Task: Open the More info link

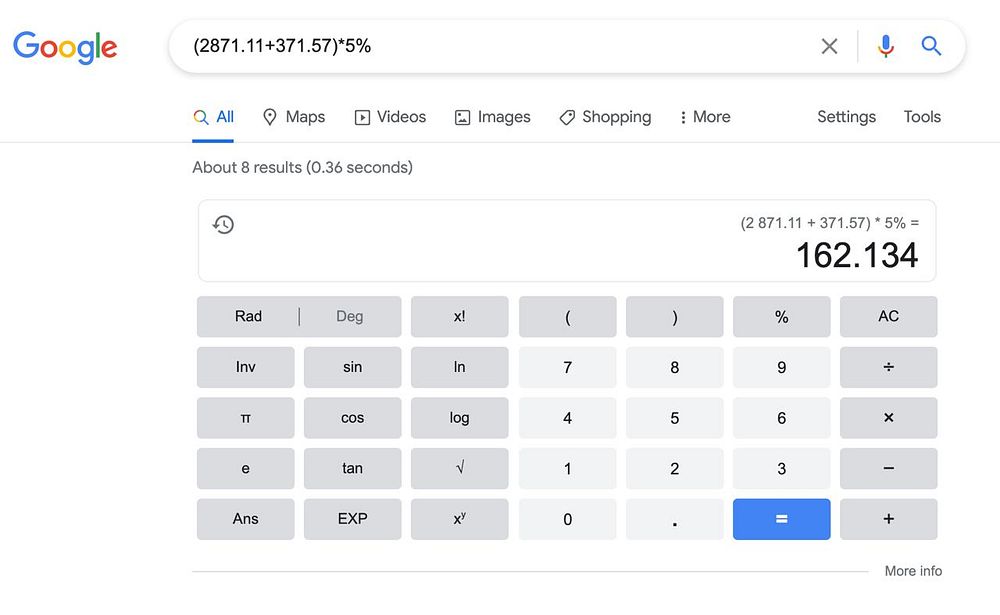Action: coord(913,571)
